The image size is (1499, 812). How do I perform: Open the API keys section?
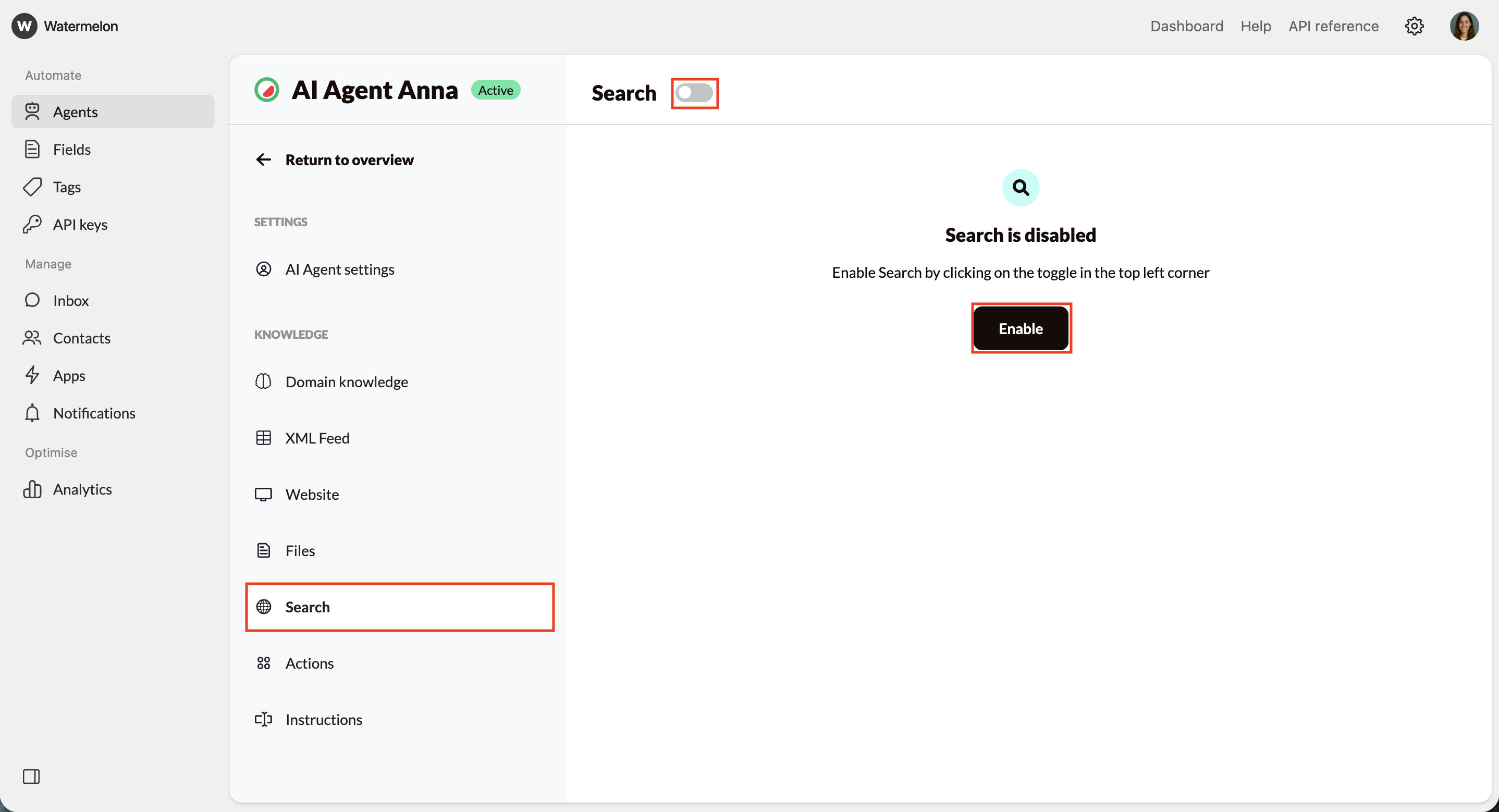point(80,224)
